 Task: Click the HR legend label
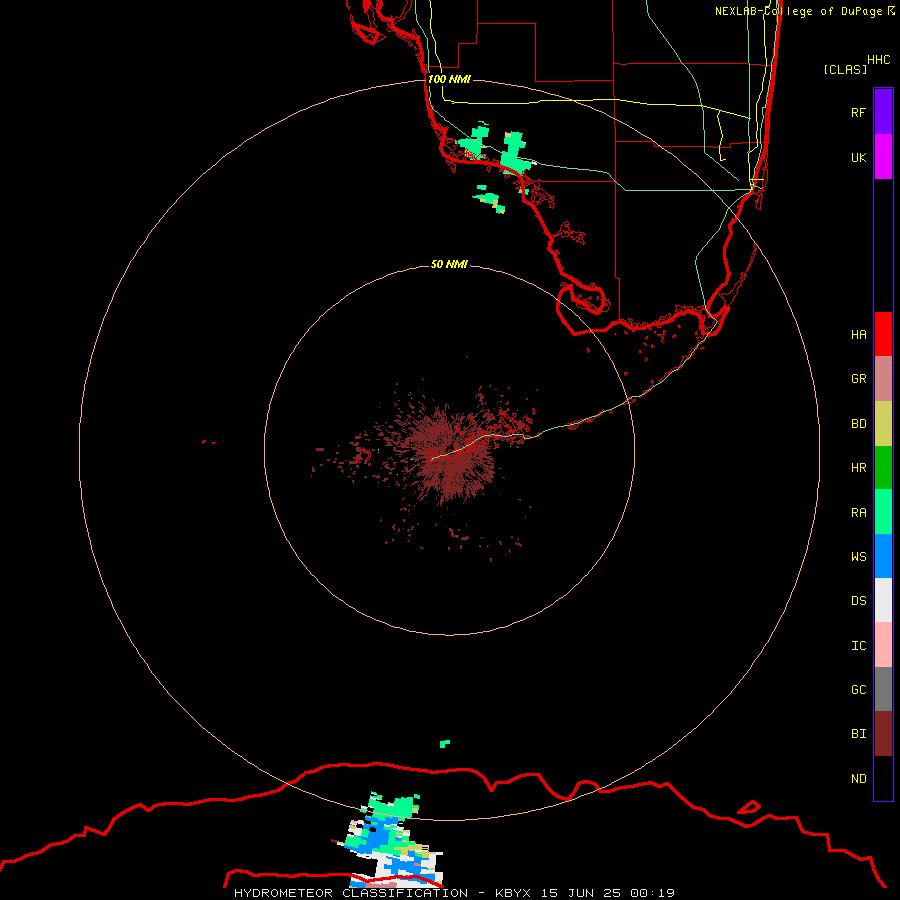click(x=858, y=468)
